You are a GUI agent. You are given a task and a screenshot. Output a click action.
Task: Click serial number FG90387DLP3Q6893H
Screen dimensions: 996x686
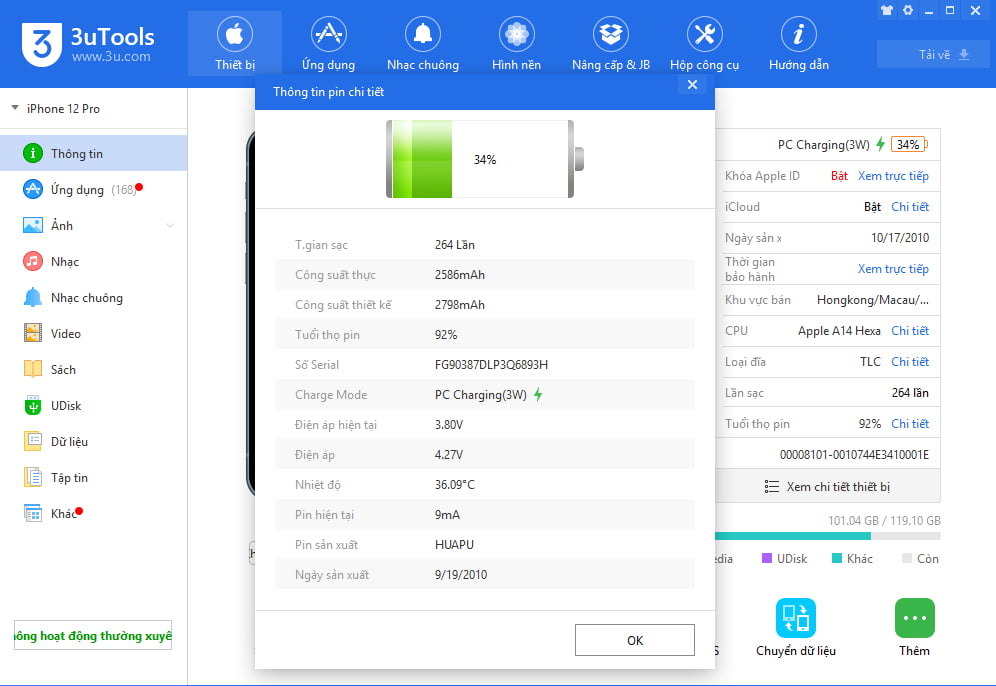pyautogui.click(x=491, y=365)
